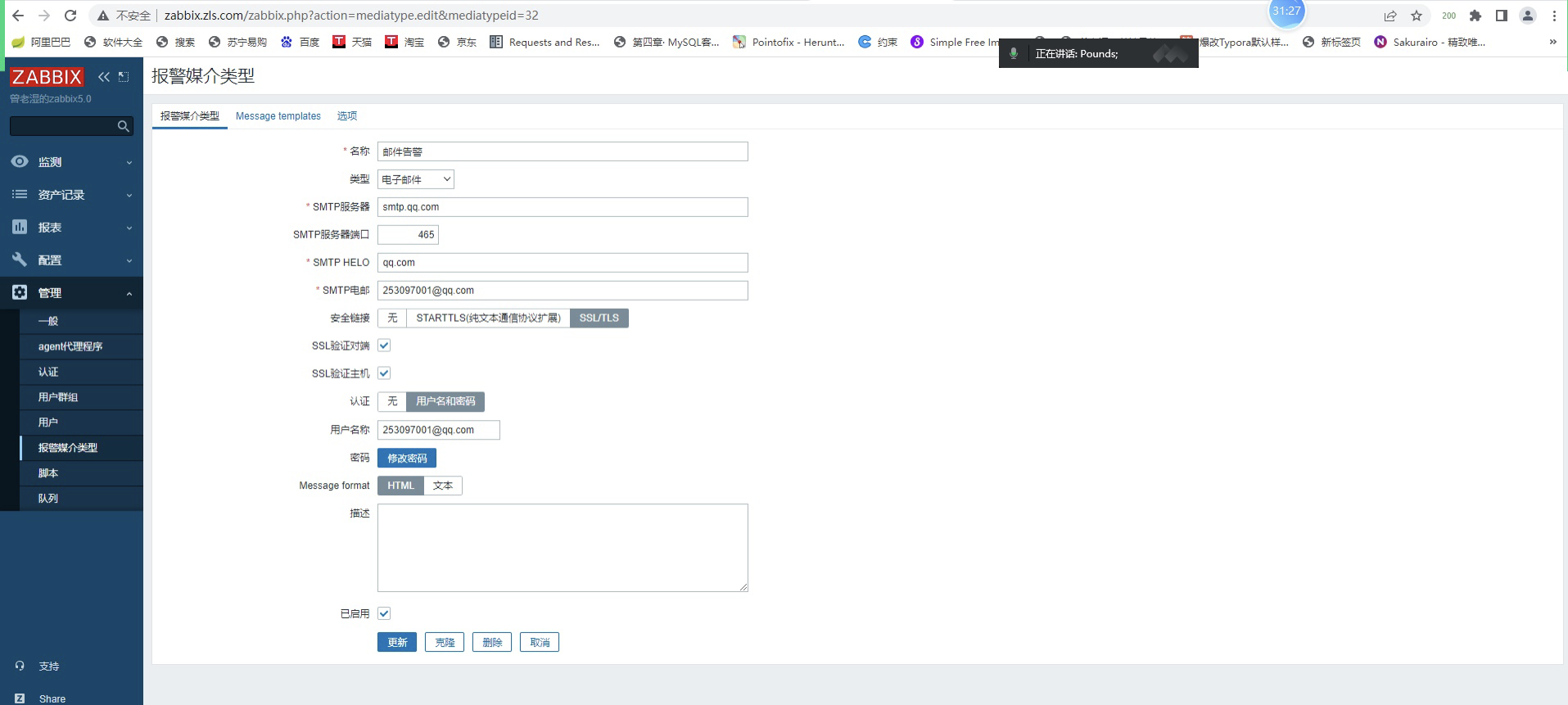
Task: Select 用户名和密码 authentication
Action: click(x=445, y=401)
